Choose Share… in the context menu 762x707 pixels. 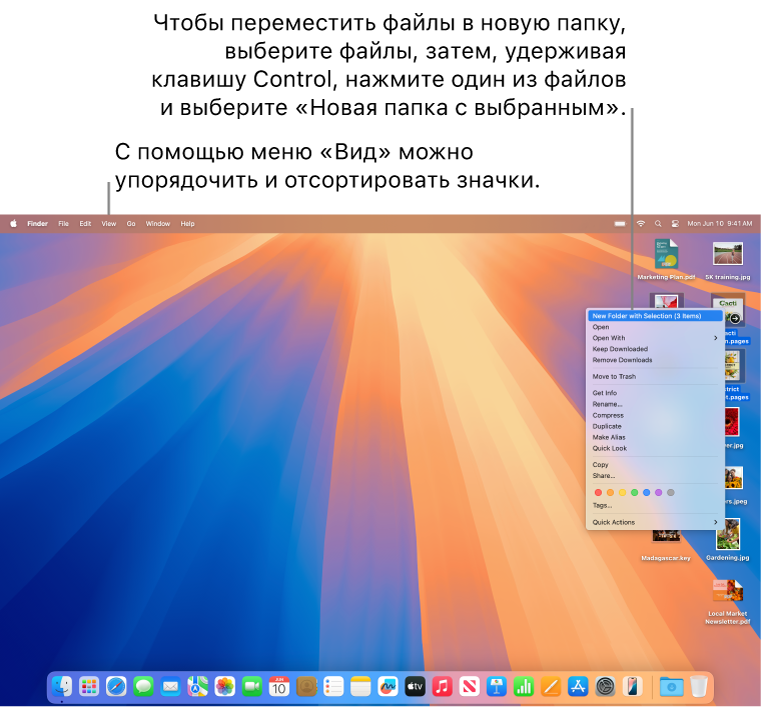pos(655,476)
